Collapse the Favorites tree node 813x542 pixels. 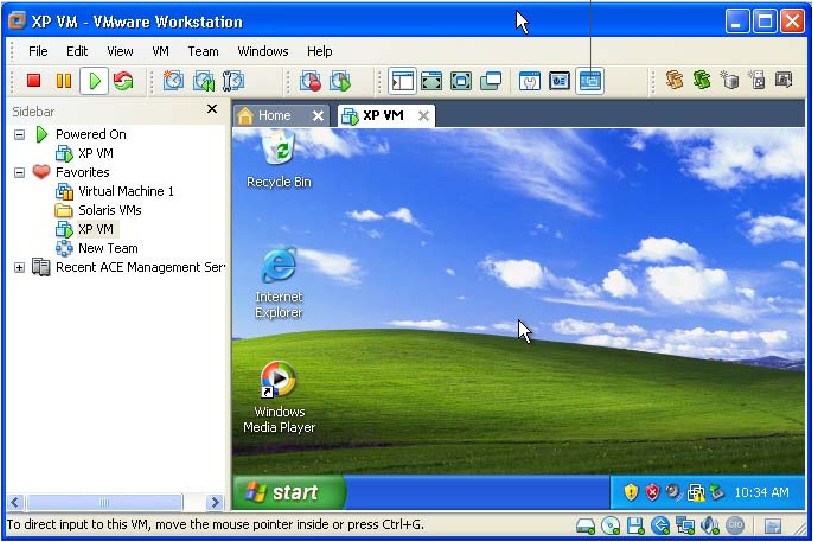point(19,173)
